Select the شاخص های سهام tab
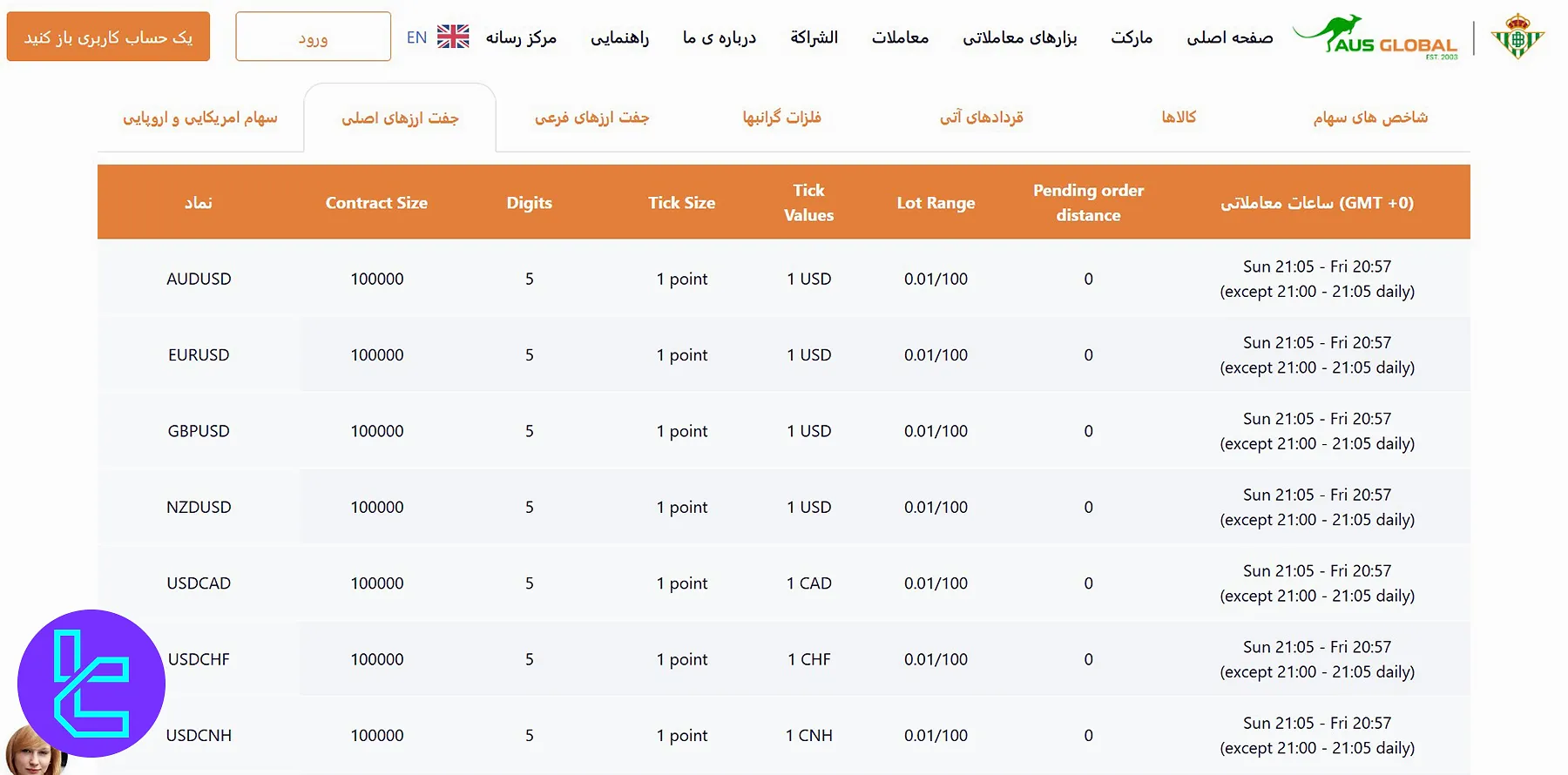The image size is (1568, 775). click(x=1370, y=118)
